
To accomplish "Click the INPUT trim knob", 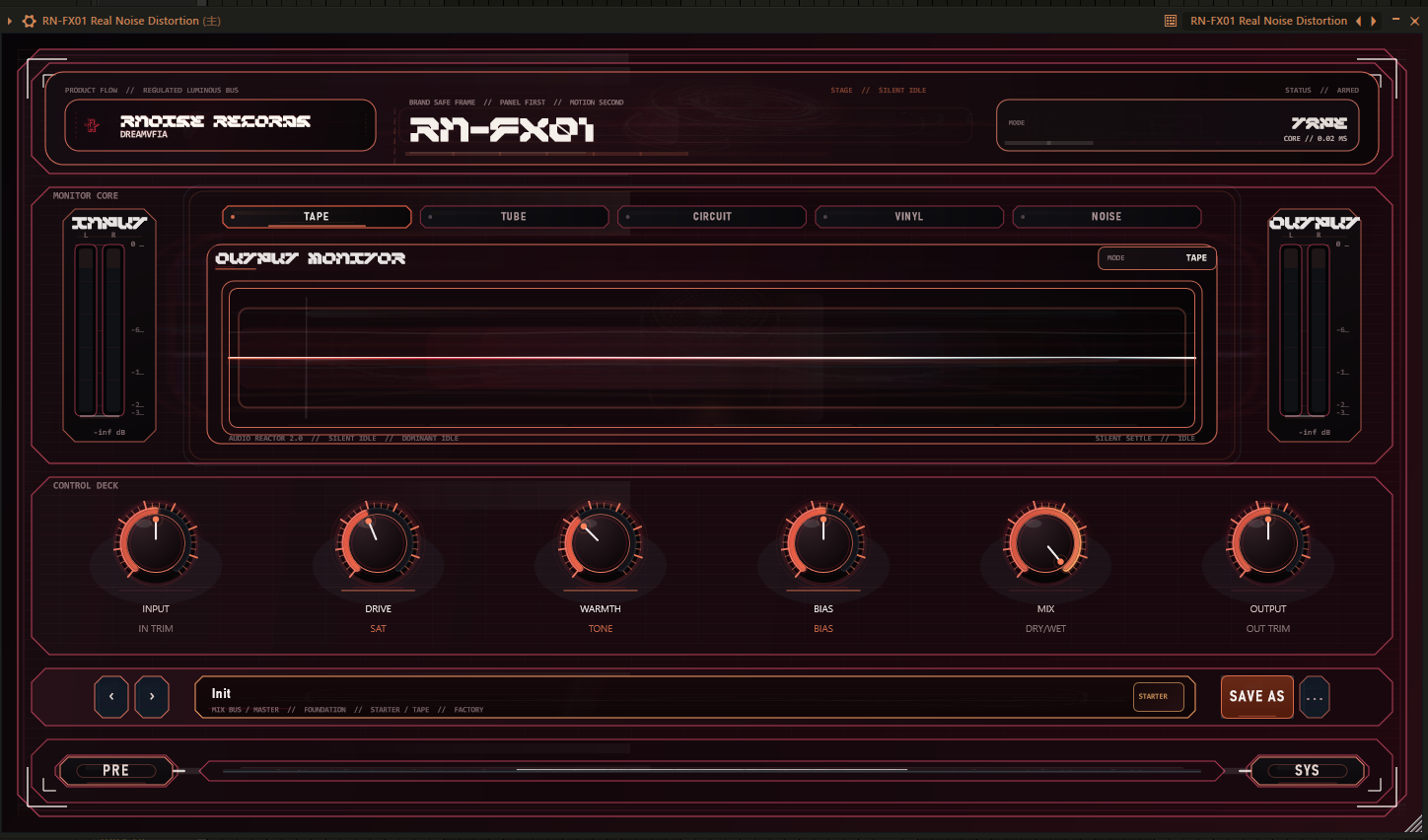I will [156, 542].
